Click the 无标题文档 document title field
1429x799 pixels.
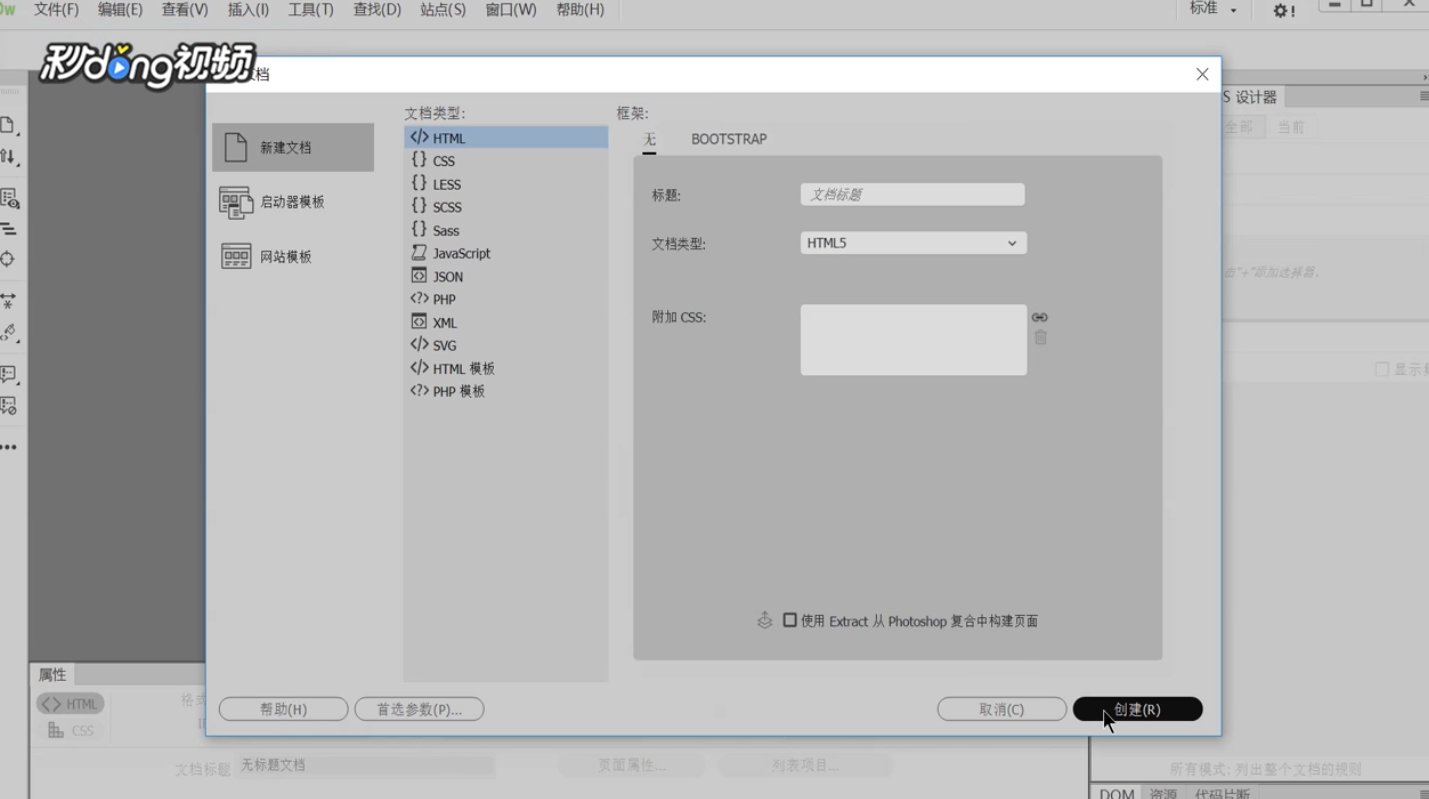[x=365, y=765]
